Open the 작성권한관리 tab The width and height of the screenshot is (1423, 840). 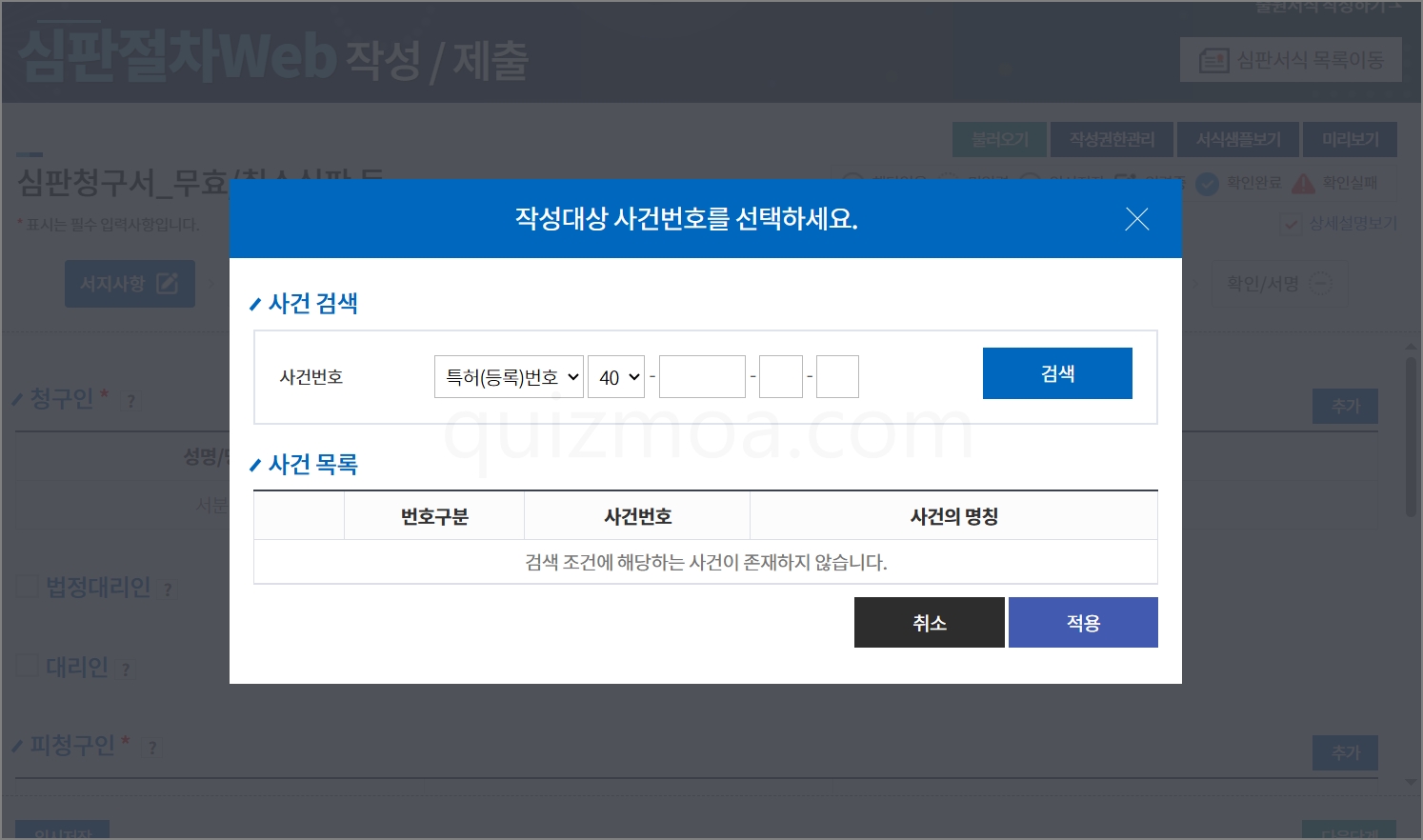(1112, 139)
